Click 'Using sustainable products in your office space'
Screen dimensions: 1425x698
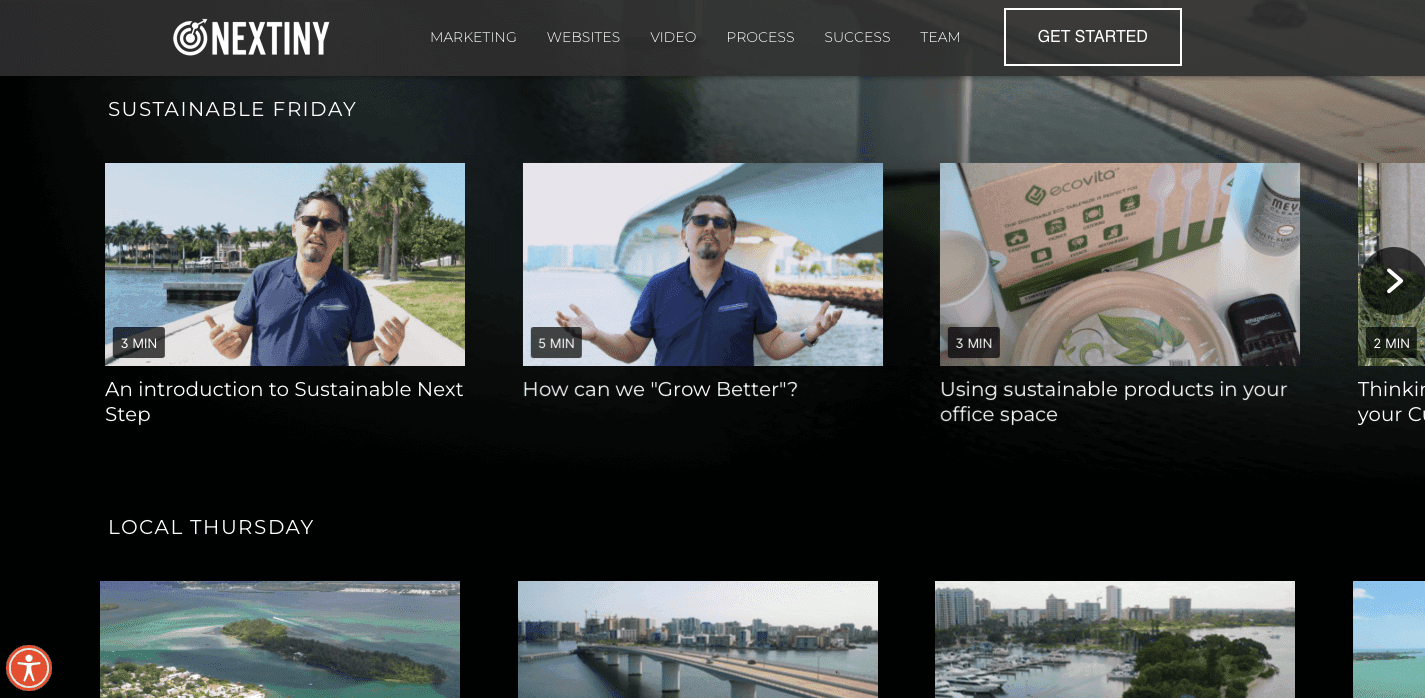tap(1119, 264)
